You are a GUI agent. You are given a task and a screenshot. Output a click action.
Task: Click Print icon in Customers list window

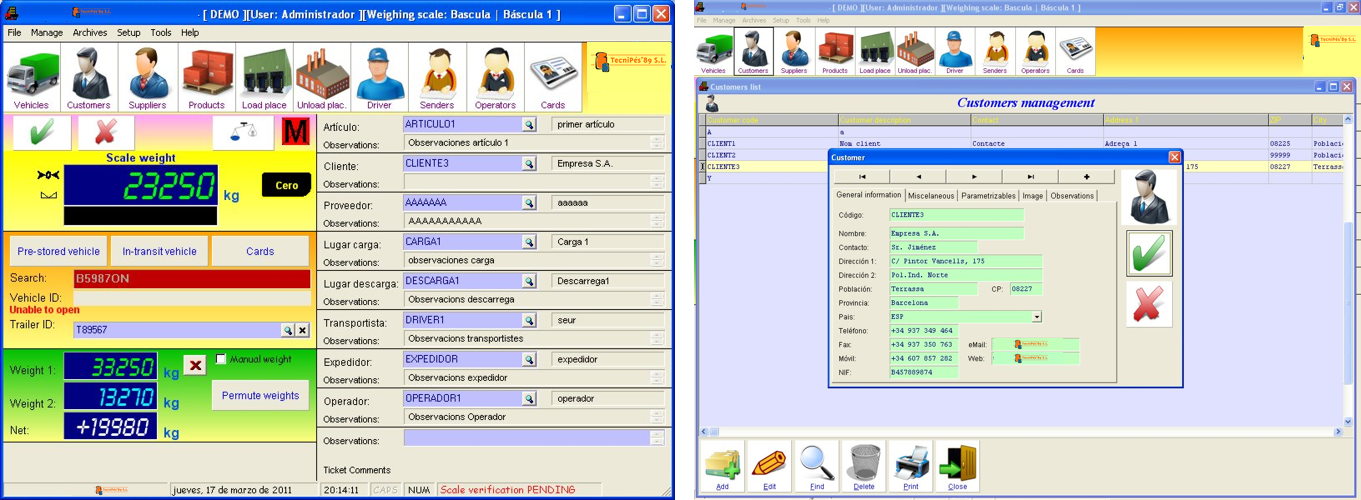point(911,467)
